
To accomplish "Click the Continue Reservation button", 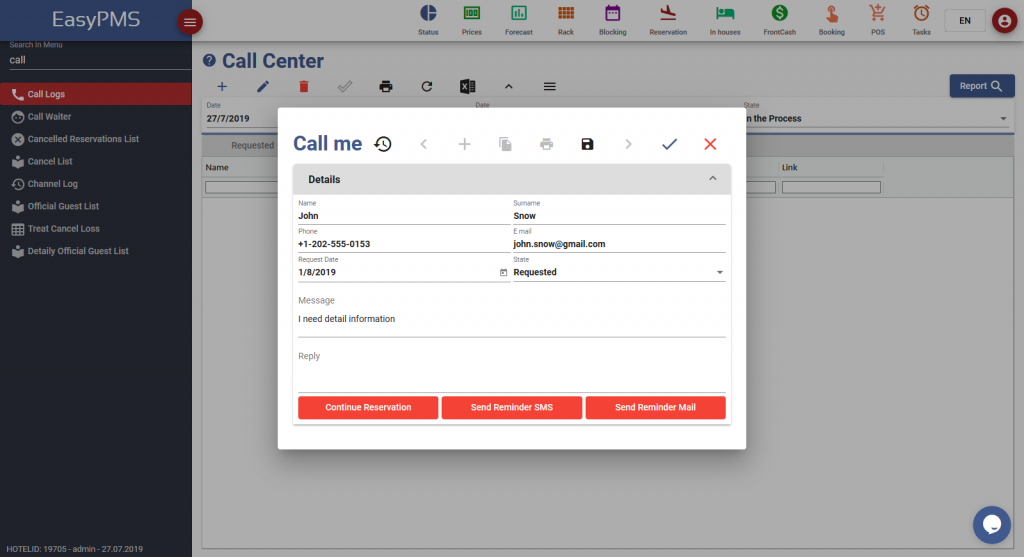I will point(368,407).
